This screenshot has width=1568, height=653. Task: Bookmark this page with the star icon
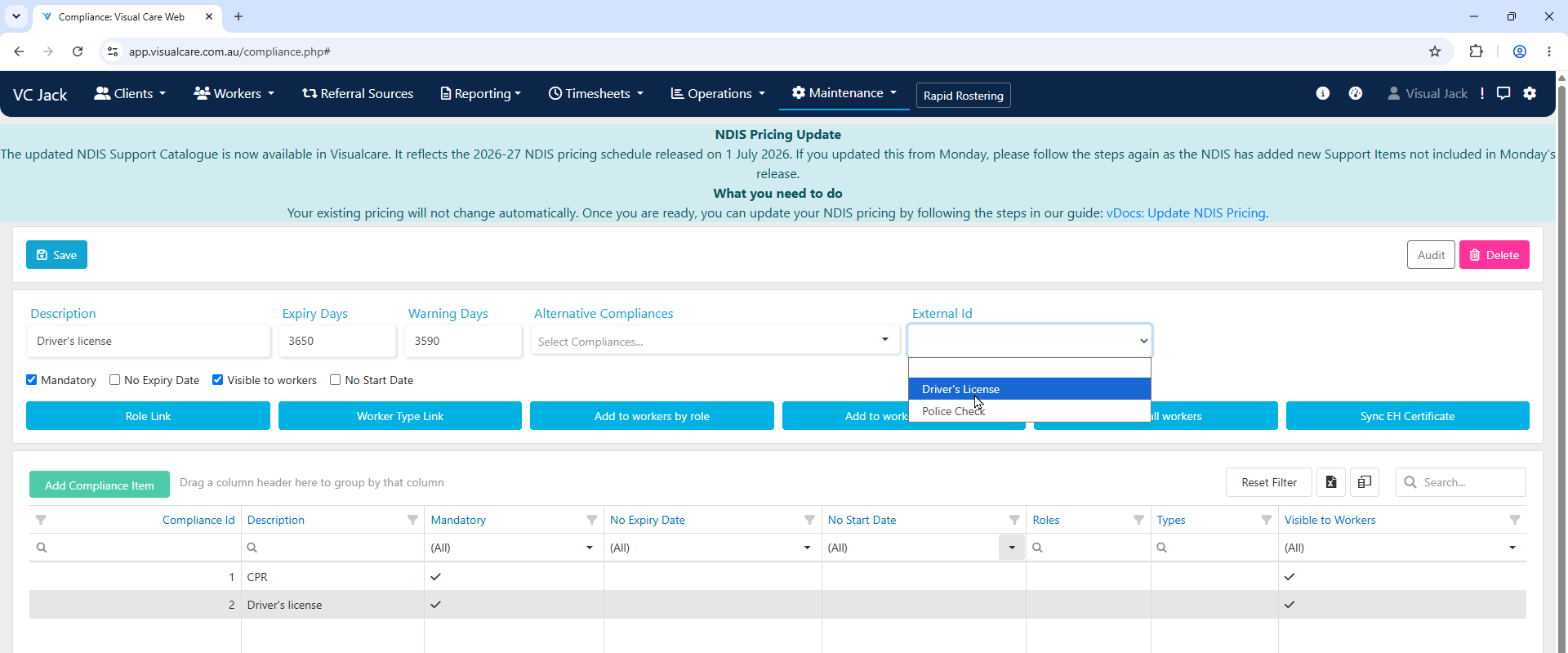pyautogui.click(x=1435, y=51)
